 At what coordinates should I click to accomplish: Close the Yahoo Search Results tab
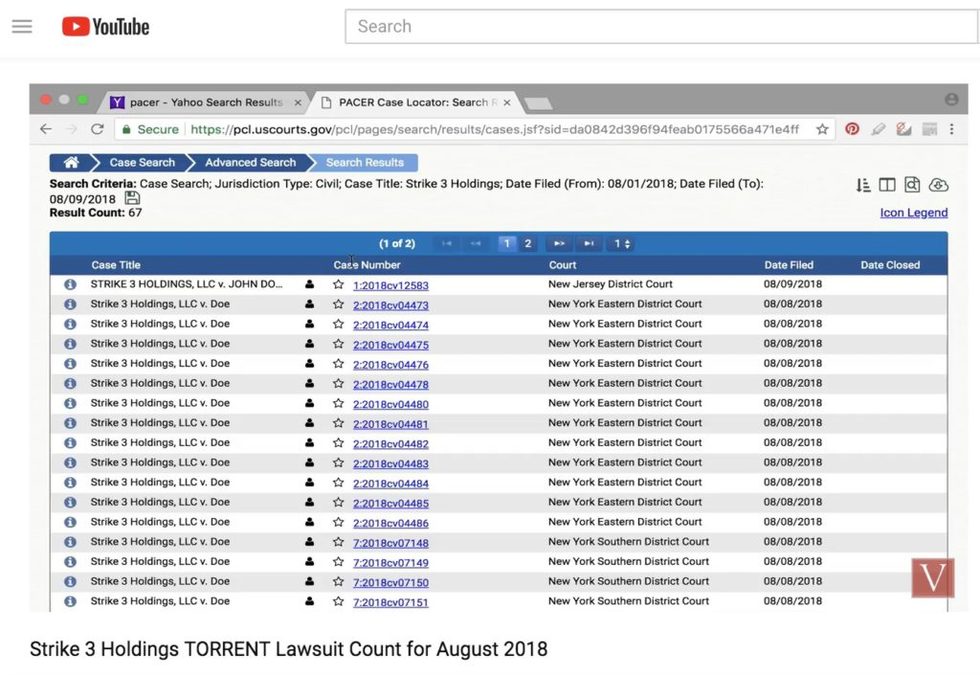298,102
